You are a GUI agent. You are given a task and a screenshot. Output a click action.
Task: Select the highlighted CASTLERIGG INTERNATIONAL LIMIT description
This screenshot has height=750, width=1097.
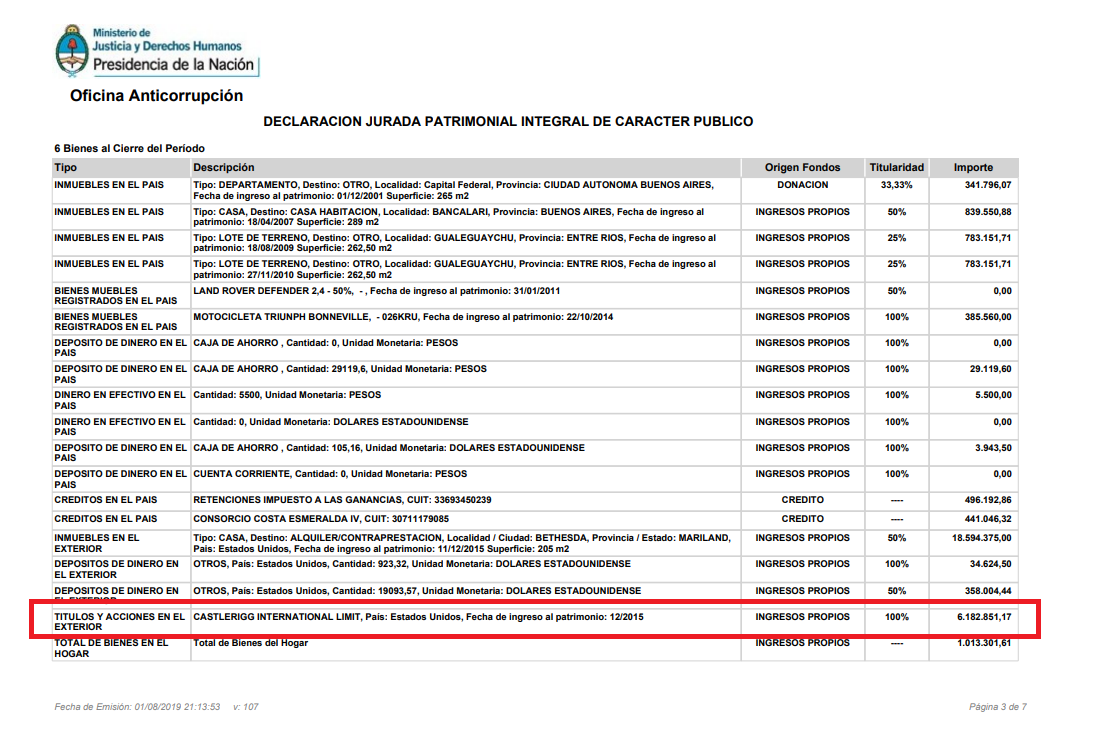pyautogui.click(x=418, y=617)
